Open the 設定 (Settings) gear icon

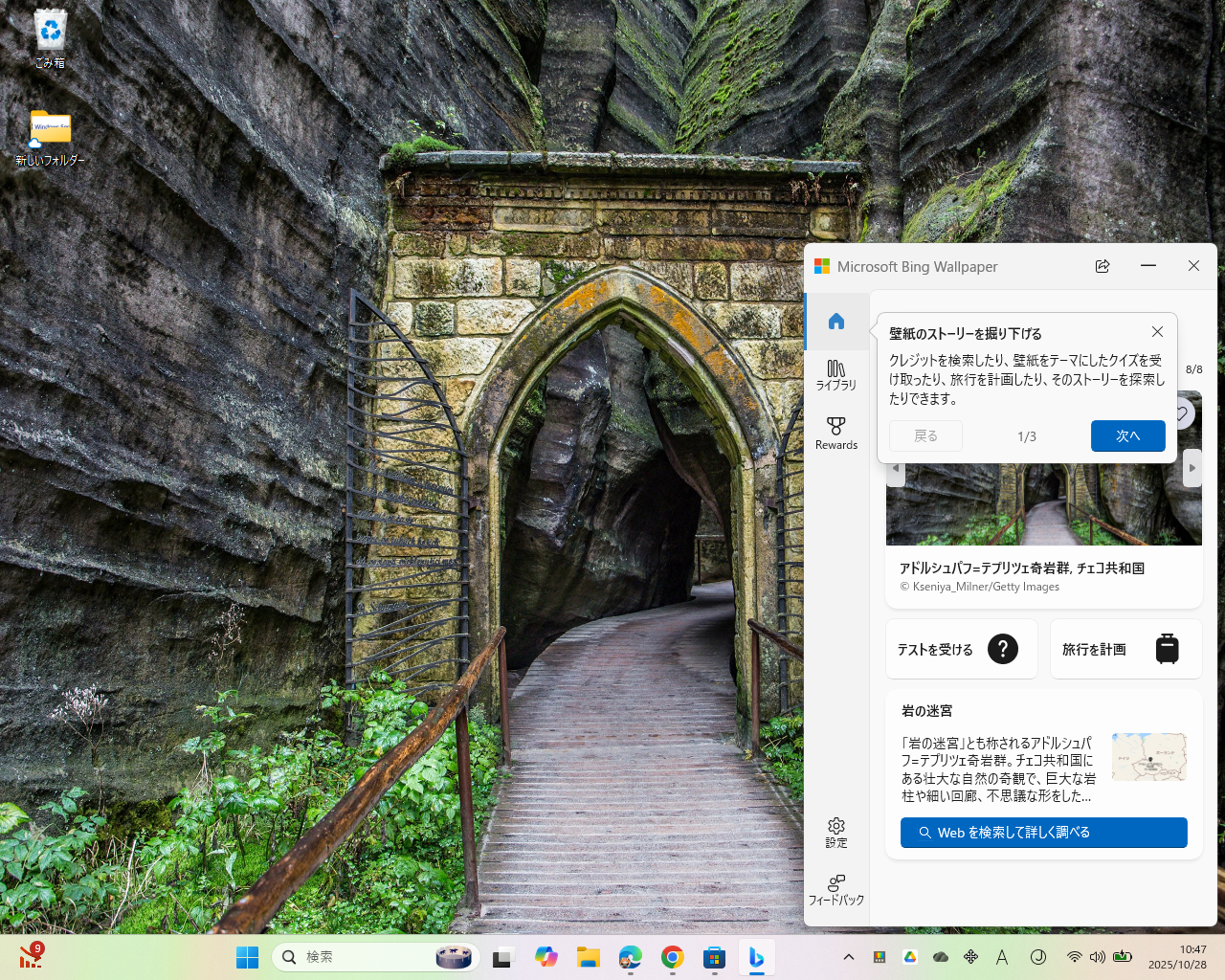tap(835, 833)
